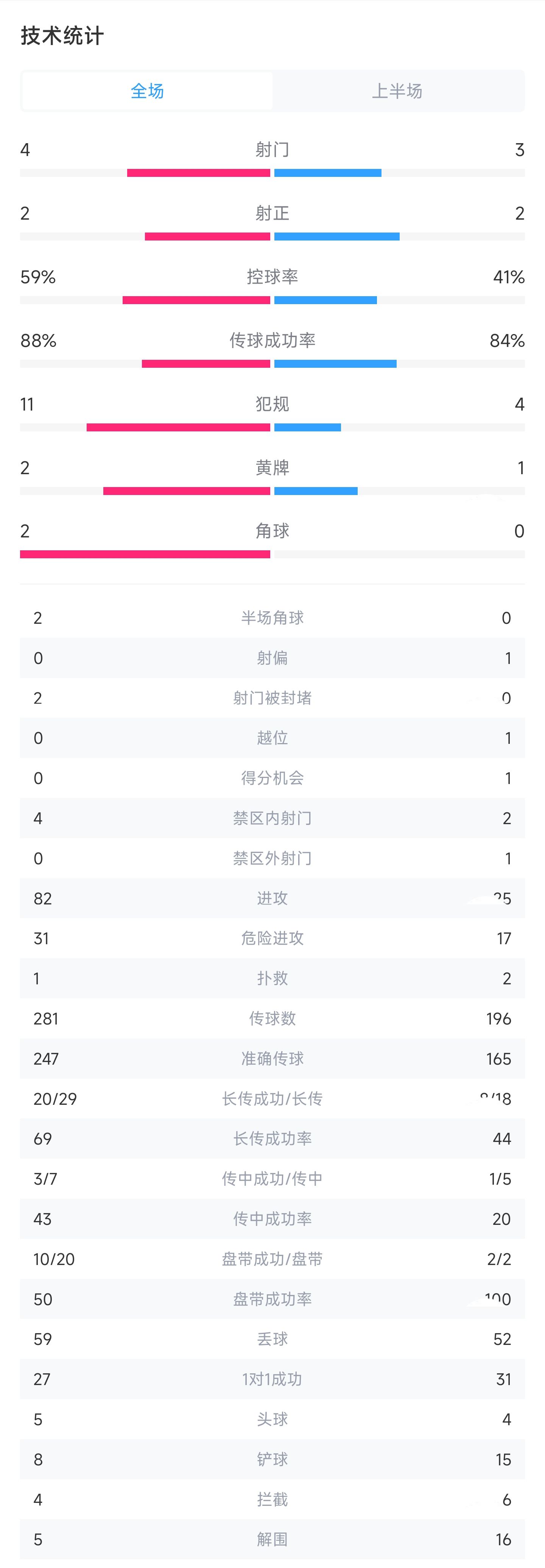Click the blue 射正 bar

tap(336, 237)
